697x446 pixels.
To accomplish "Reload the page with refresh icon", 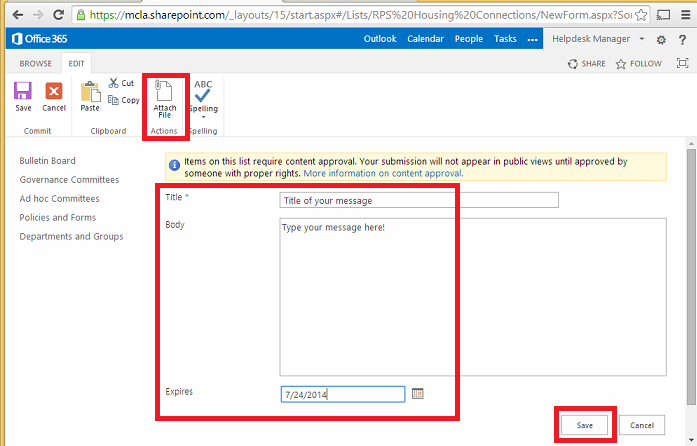I will [x=58, y=15].
